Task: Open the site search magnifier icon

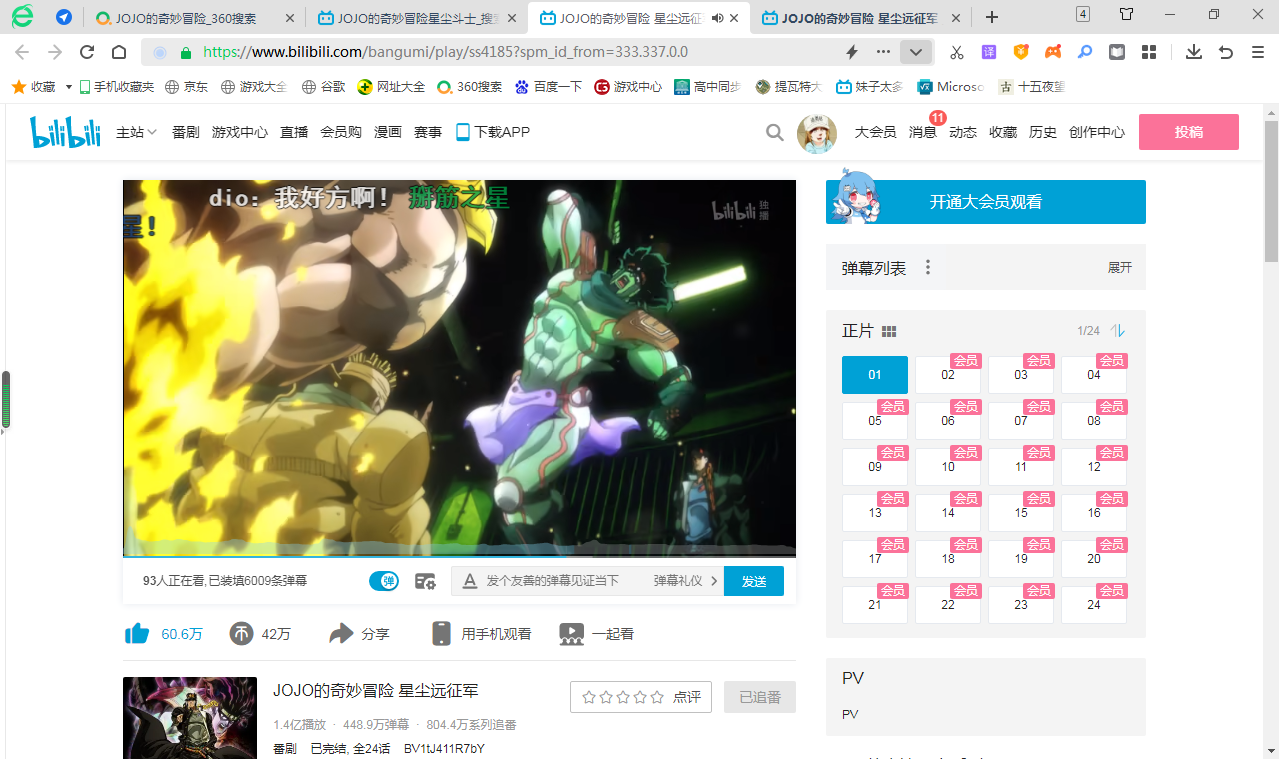Action: (x=774, y=132)
